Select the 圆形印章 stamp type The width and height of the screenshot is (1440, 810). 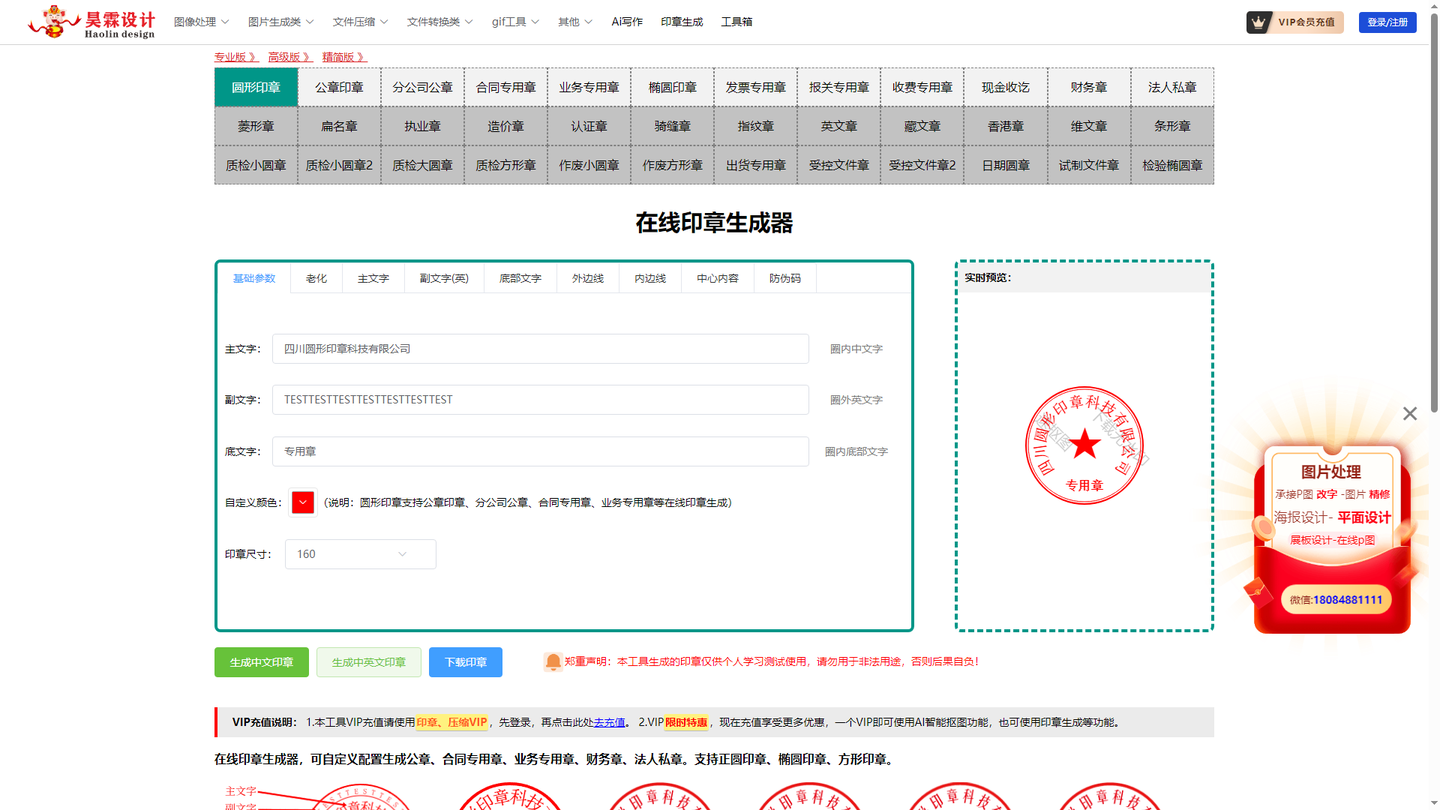coord(256,87)
